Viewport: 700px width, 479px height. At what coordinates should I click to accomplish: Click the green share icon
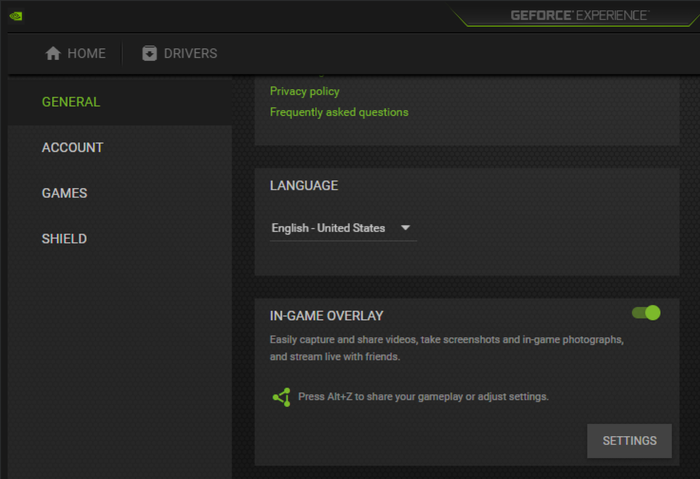[x=282, y=397]
